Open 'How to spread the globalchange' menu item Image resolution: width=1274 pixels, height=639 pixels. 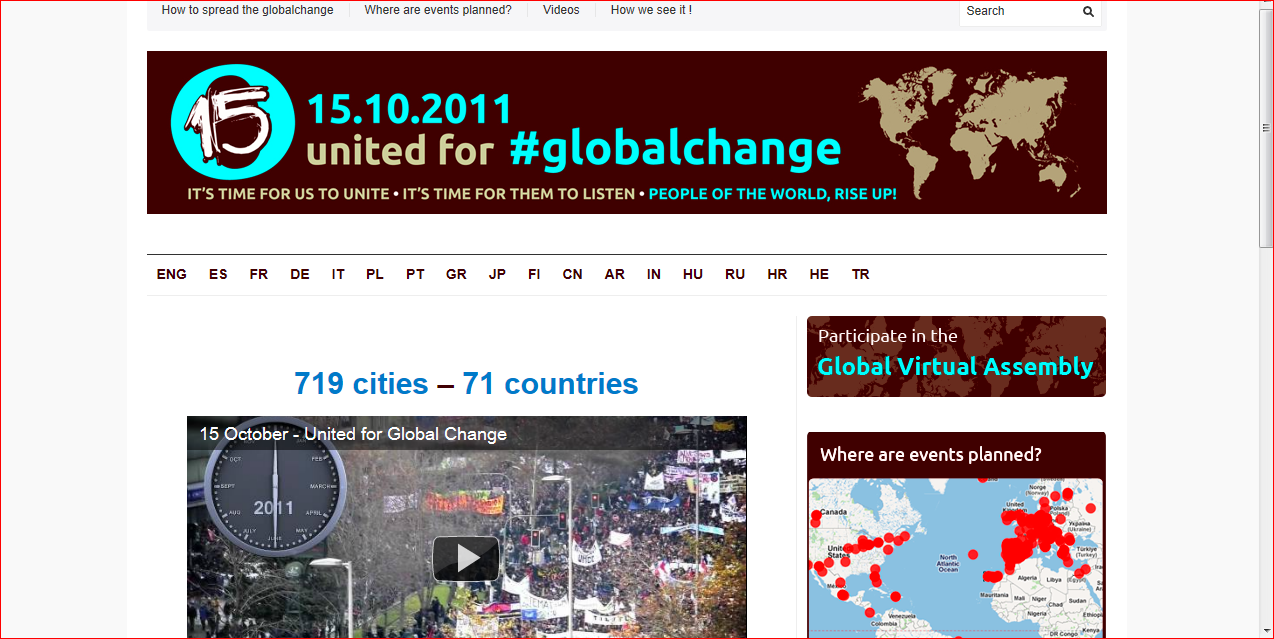coord(248,10)
